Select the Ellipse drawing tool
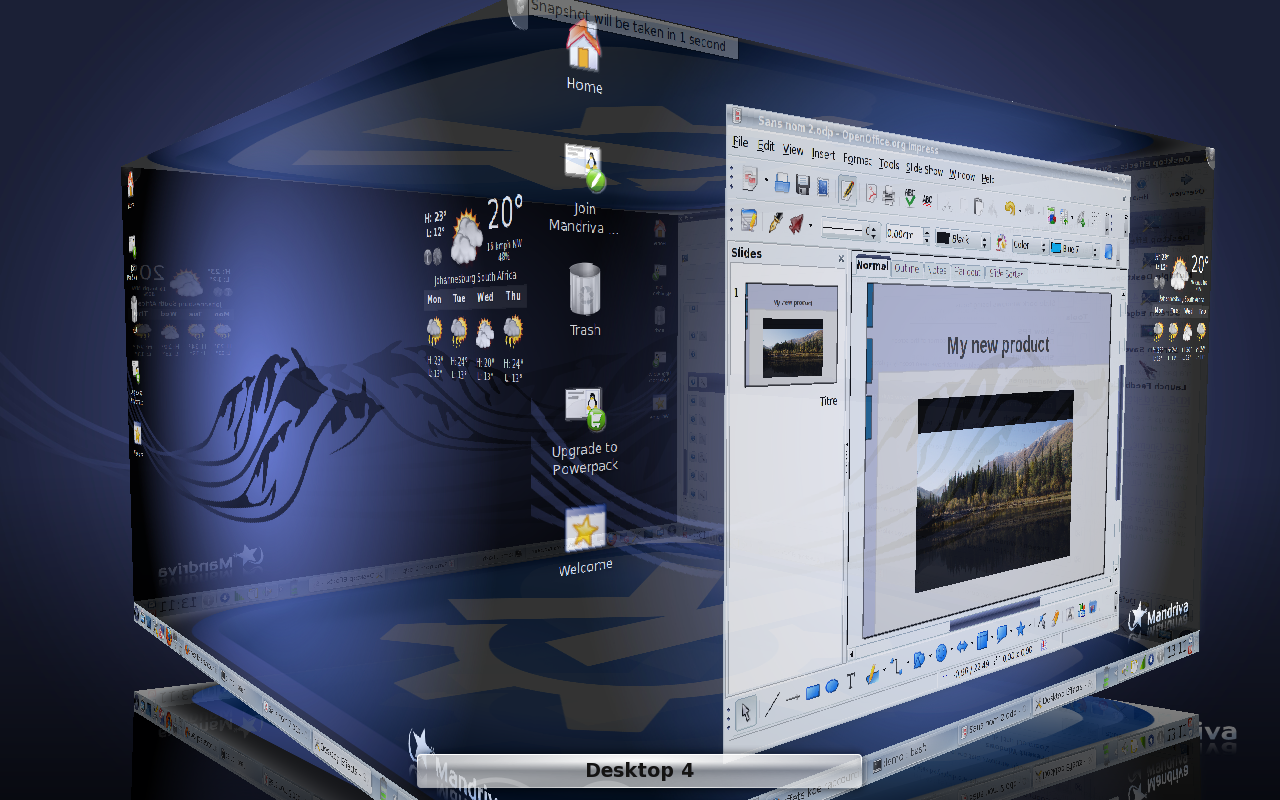 coord(830,686)
